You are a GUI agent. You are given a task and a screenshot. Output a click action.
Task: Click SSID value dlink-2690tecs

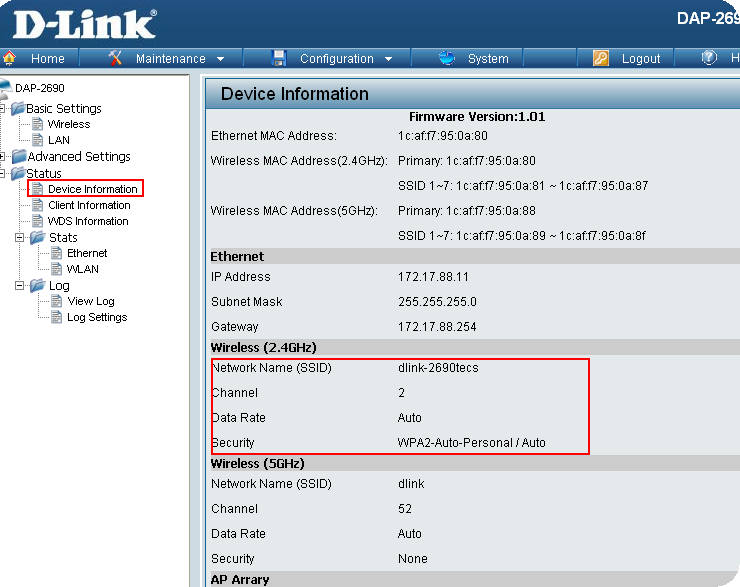(x=438, y=368)
